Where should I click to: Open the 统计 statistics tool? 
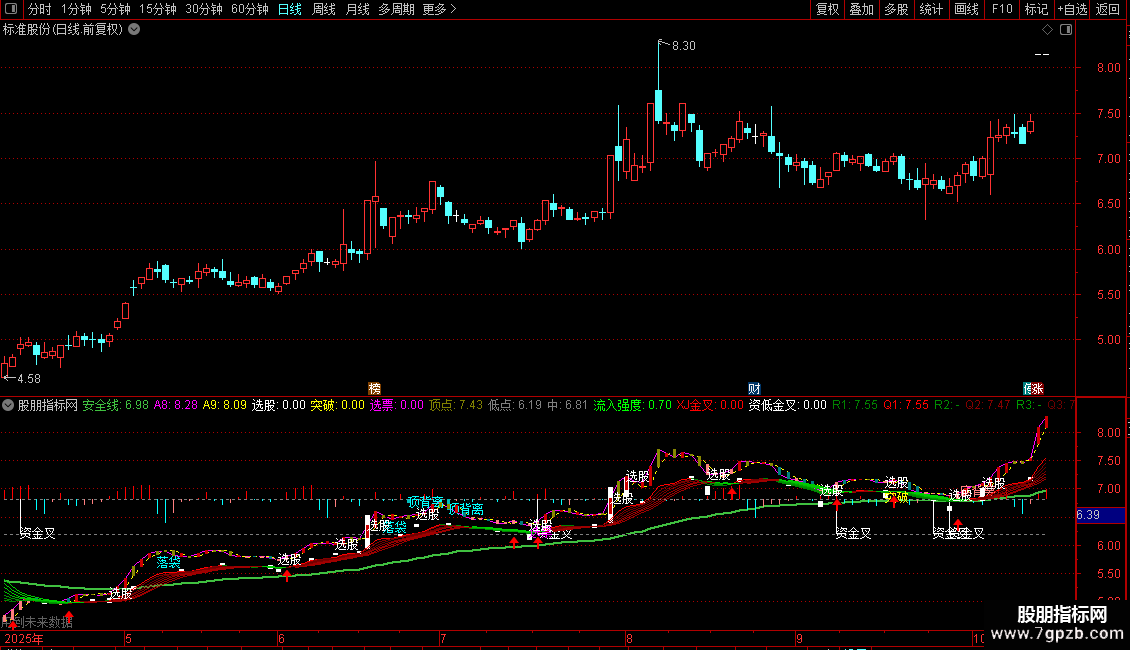tap(931, 9)
